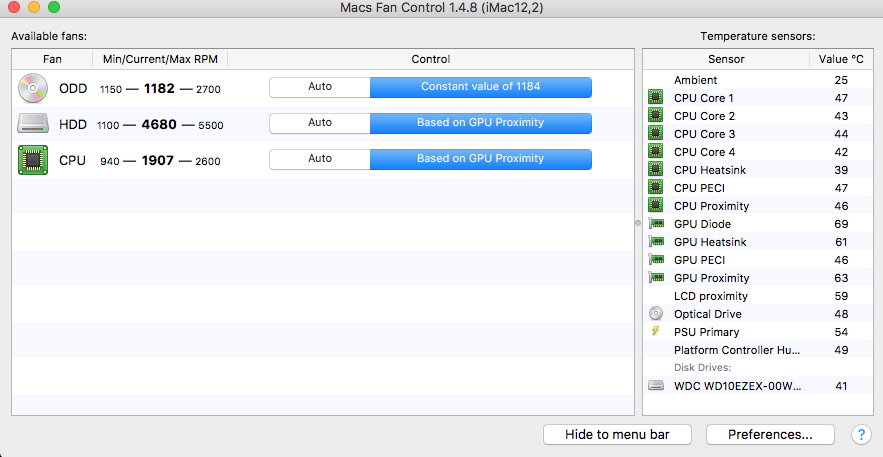The image size is (883, 457).
Task: Select Constant value of 1184 for ODD
Action: [480, 87]
